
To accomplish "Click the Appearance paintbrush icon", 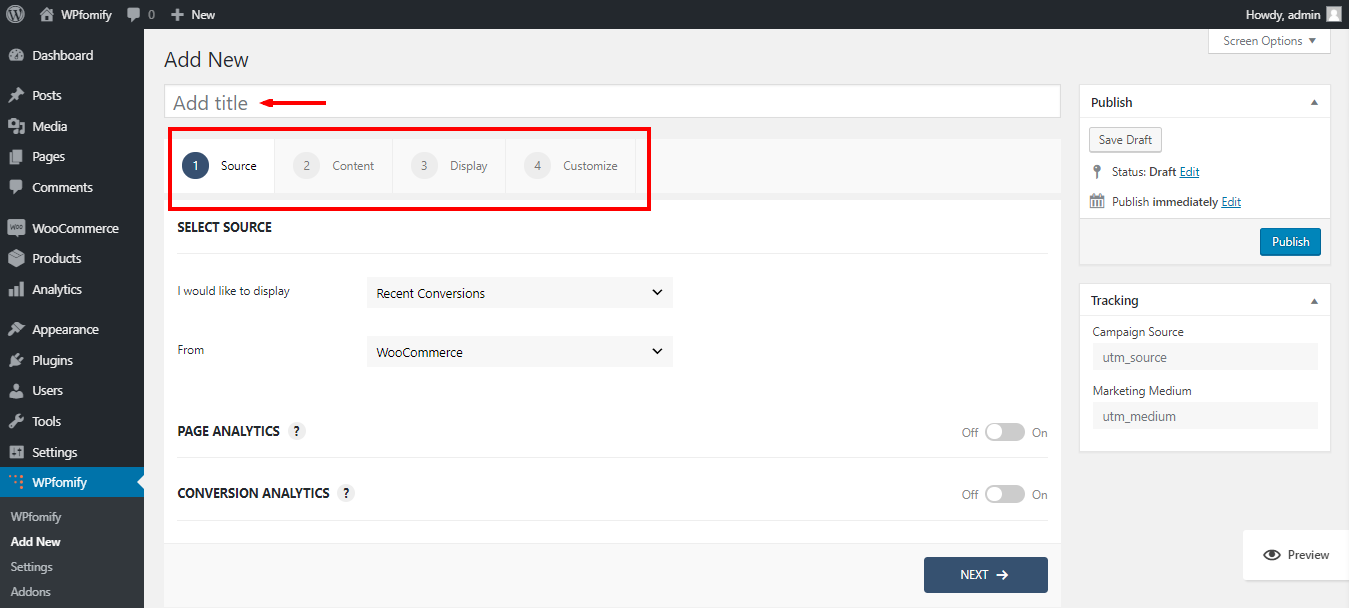I will [16, 330].
